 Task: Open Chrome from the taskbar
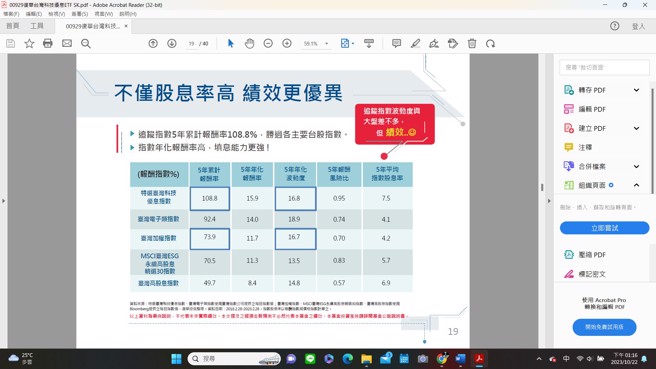point(442,359)
